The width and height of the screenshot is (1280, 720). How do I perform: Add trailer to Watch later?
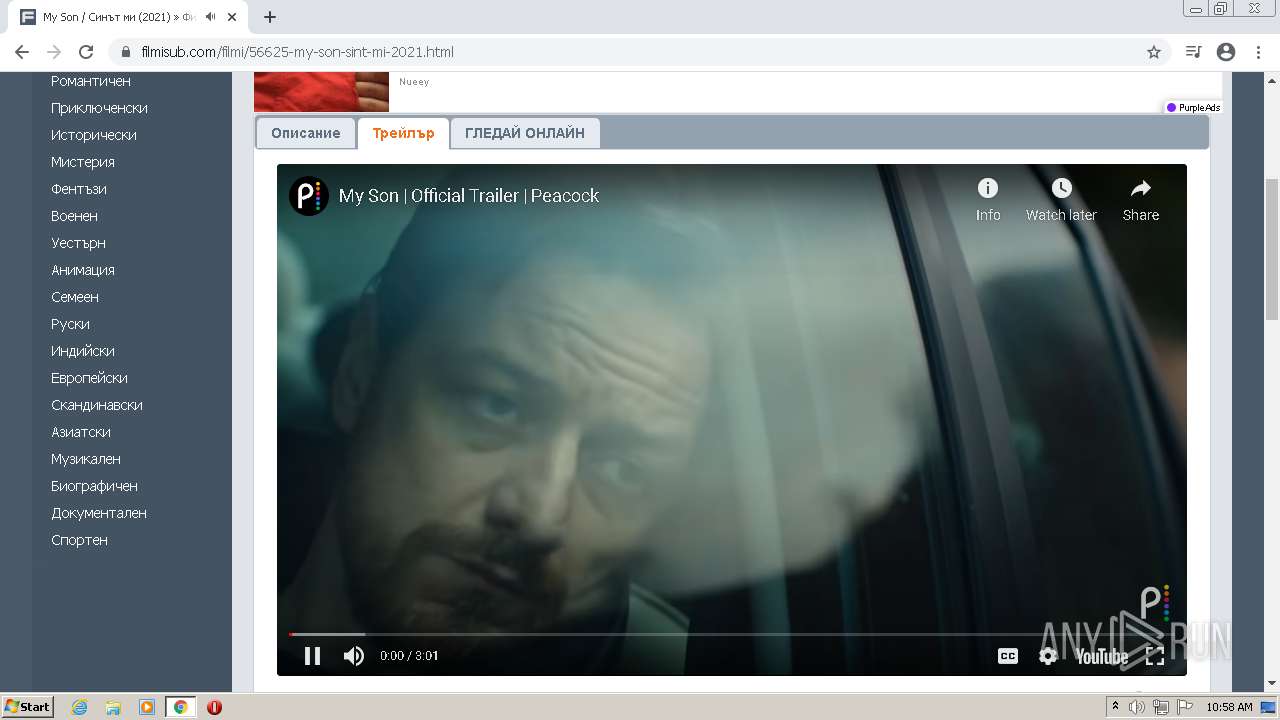(x=1061, y=200)
